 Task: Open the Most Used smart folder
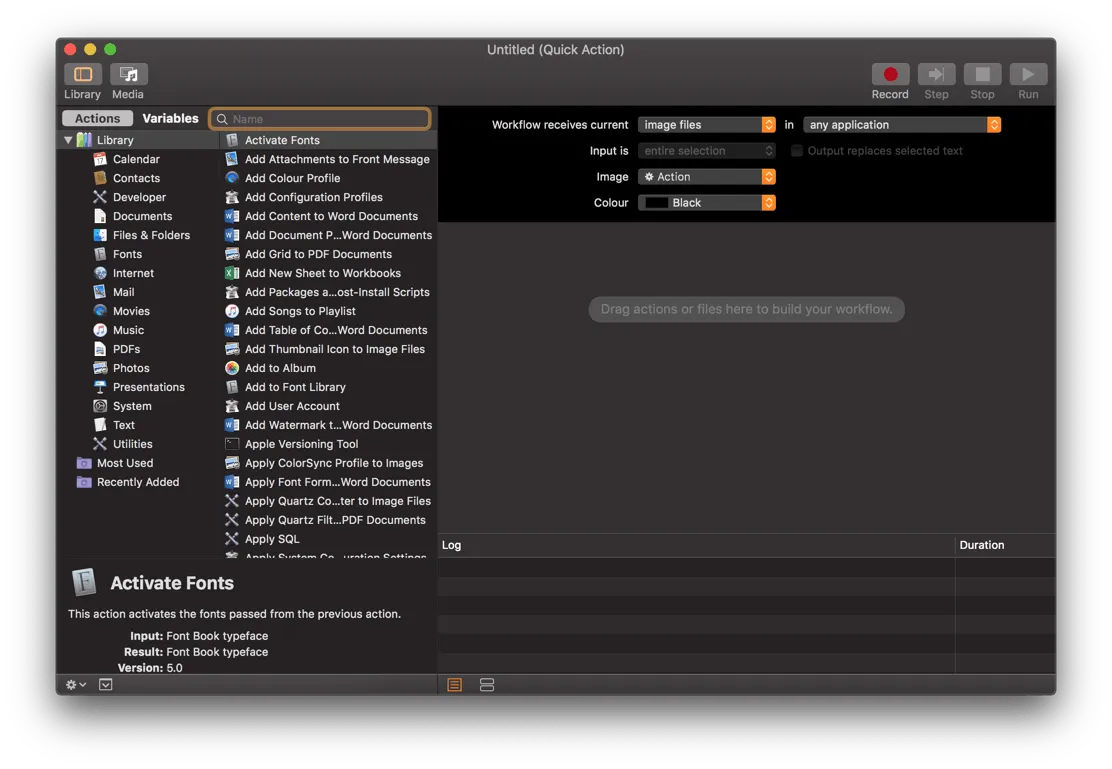click(x=124, y=463)
